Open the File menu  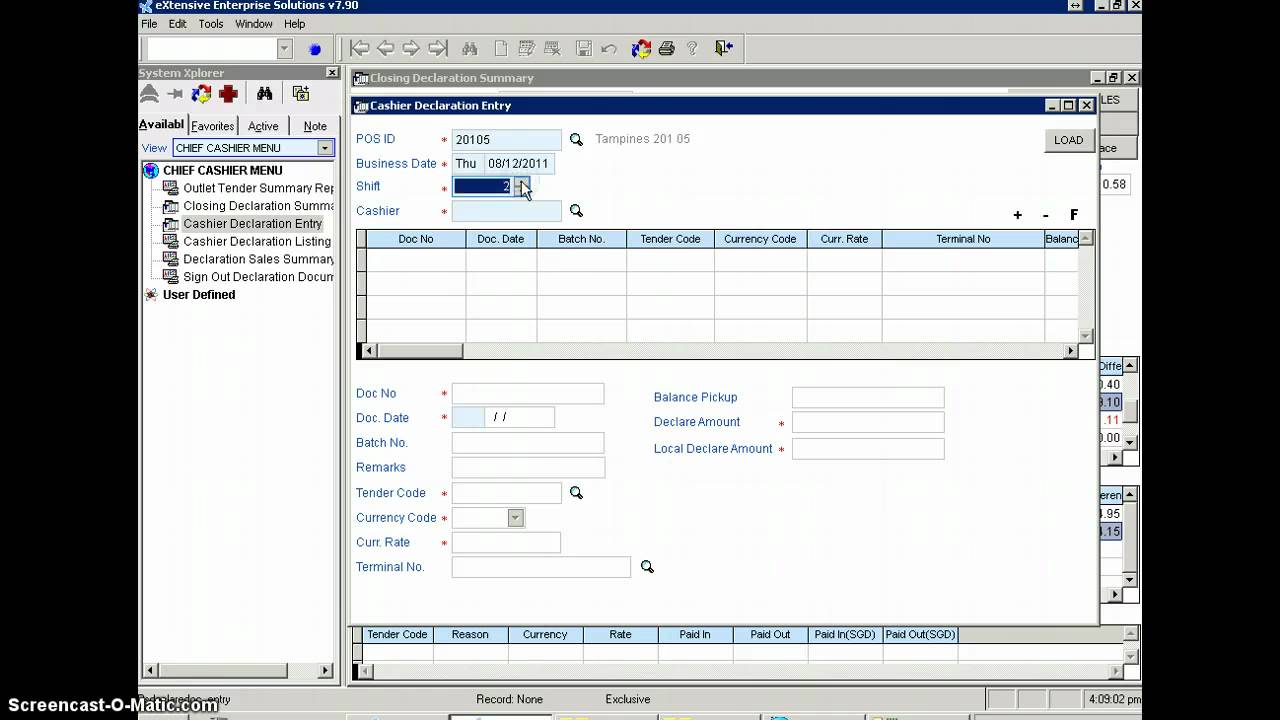(x=149, y=24)
